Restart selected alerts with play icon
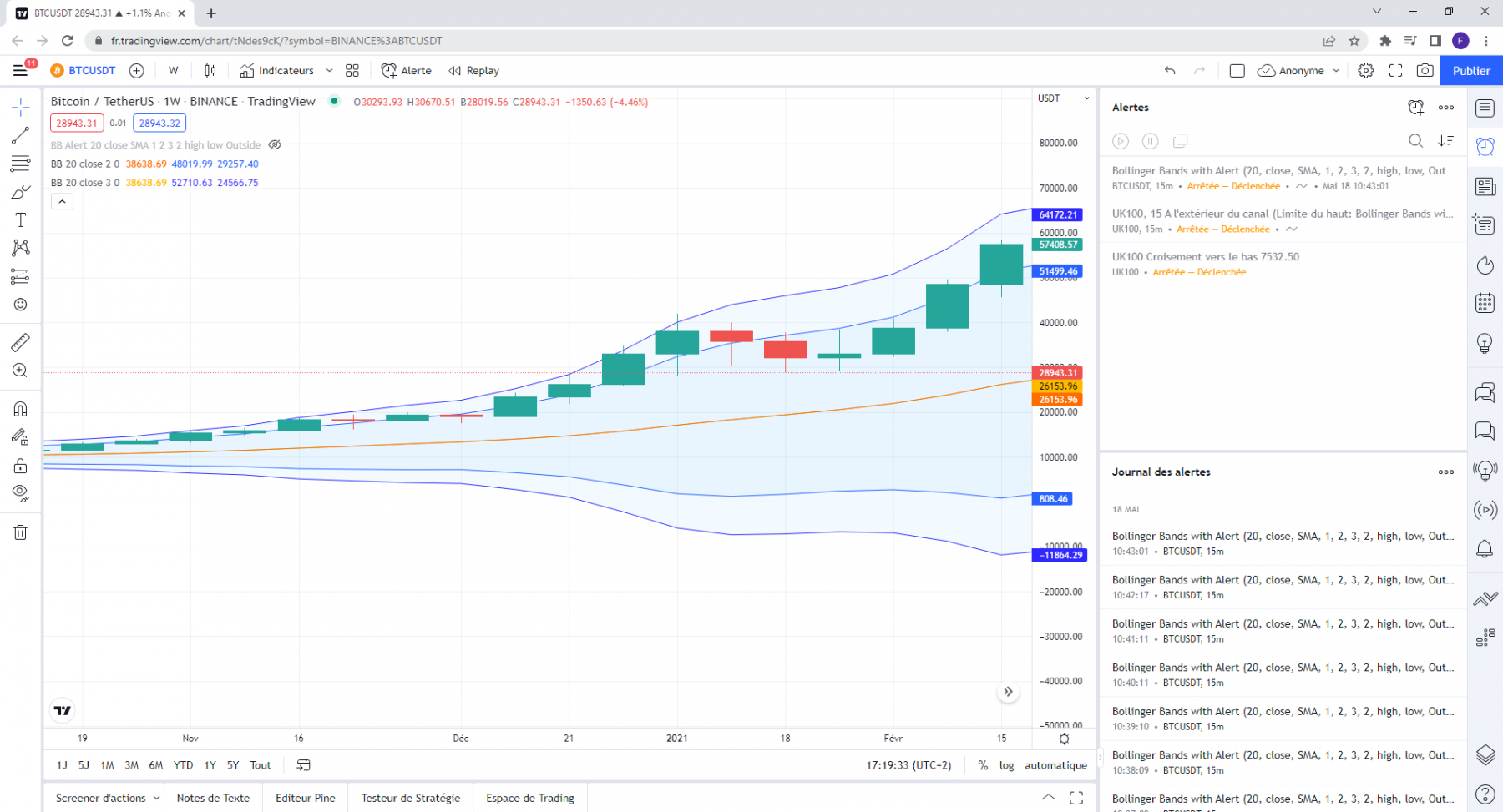Viewport: 1503px width, 812px height. (x=1121, y=141)
